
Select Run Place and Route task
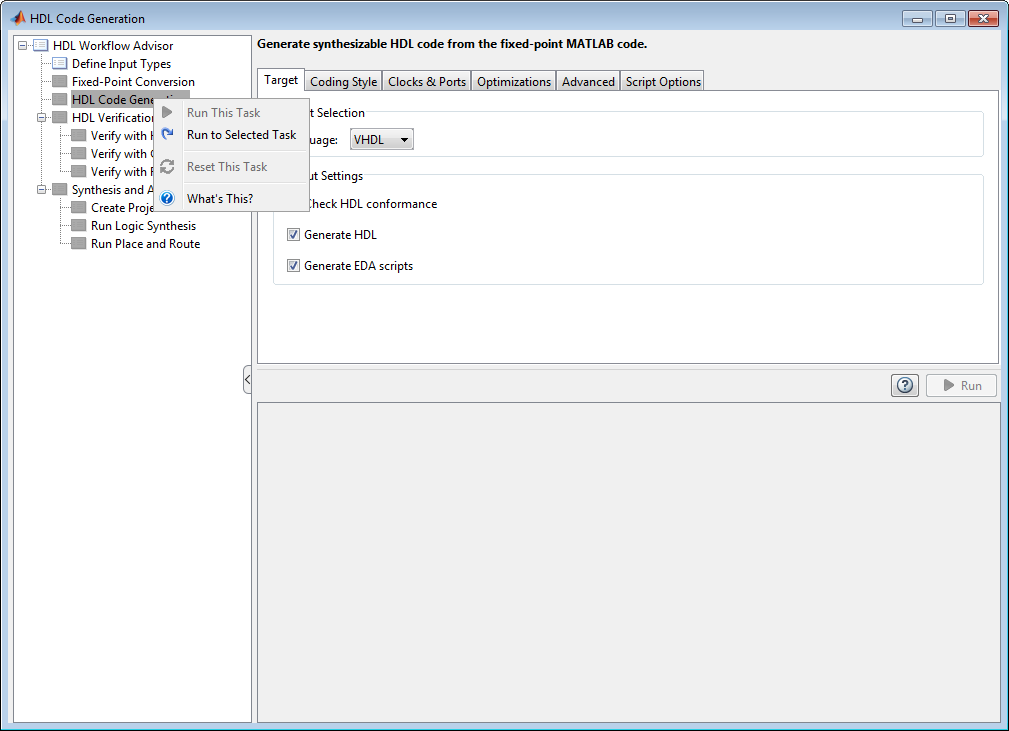145,244
